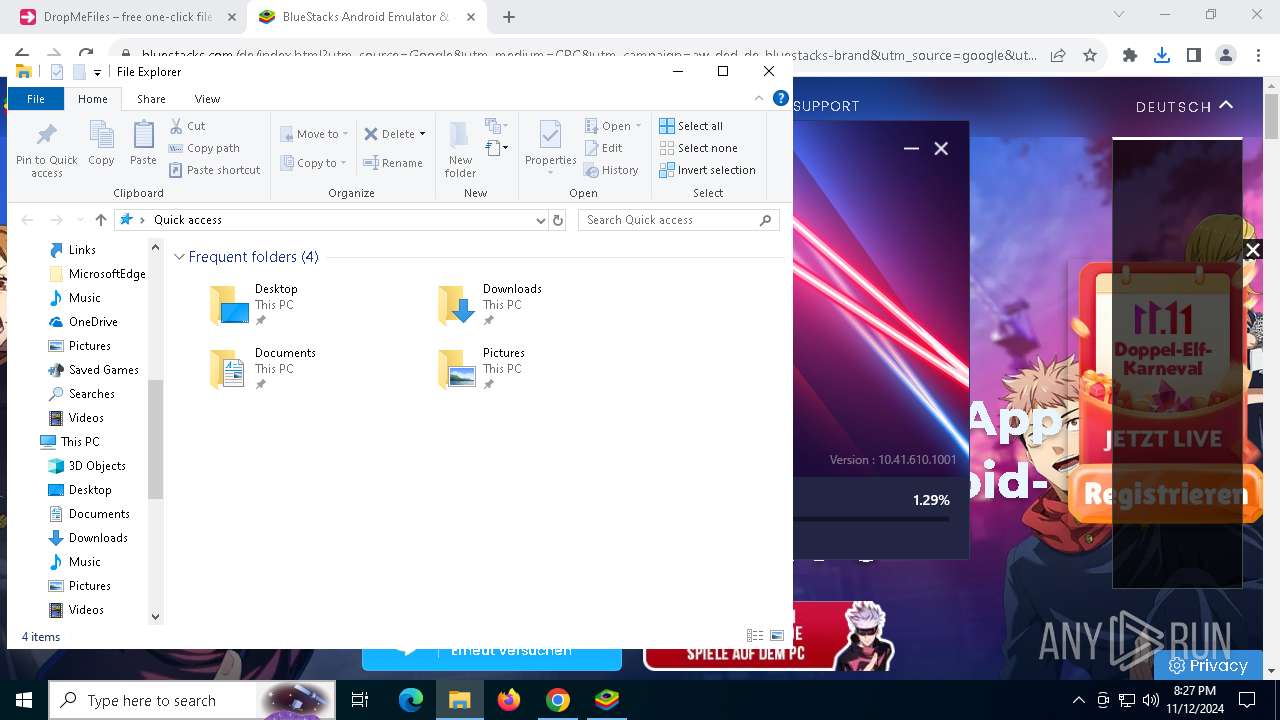Open File Explorer Help icon

[781, 98]
